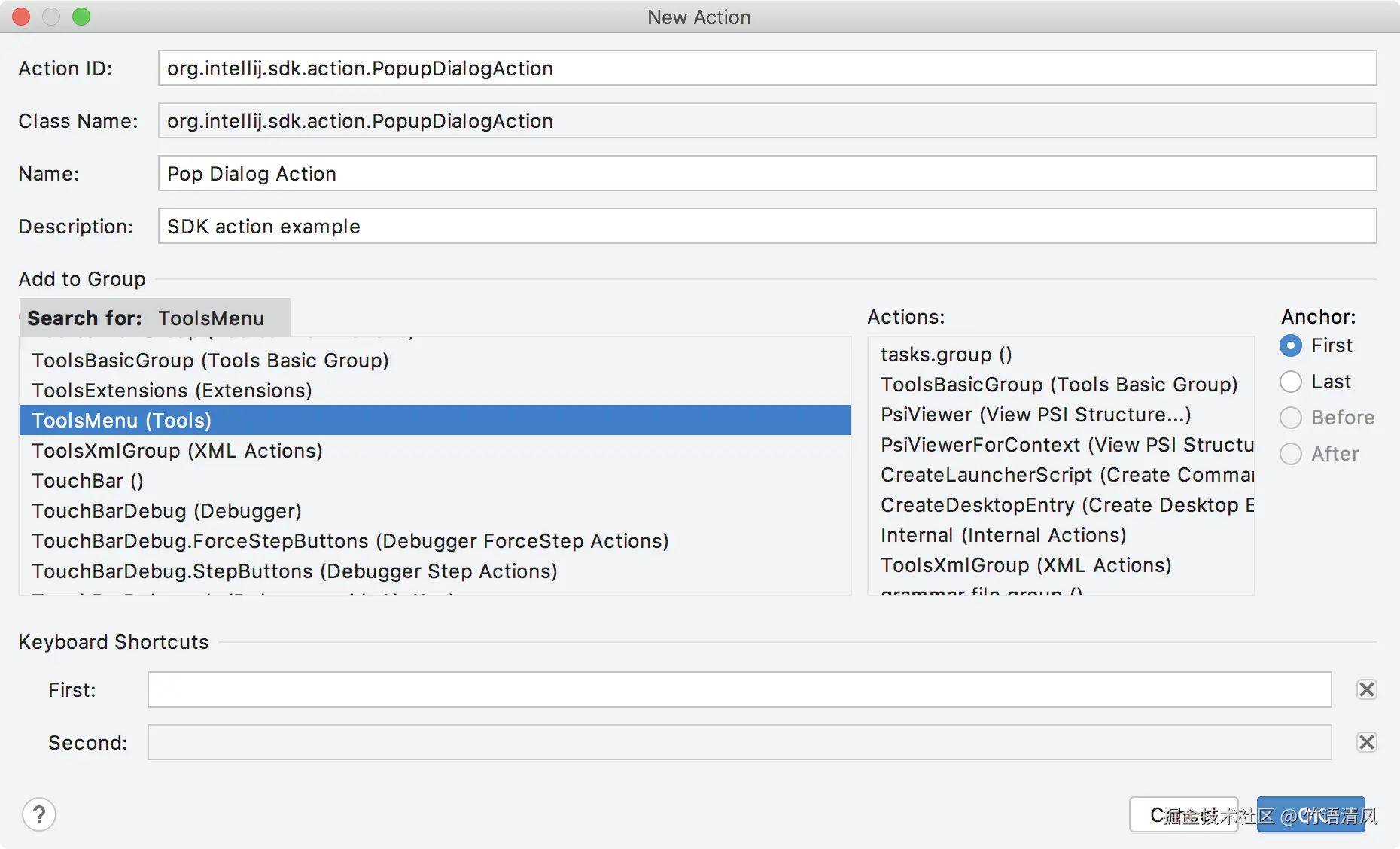The height and width of the screenshot is (849, 1400).
Task: Select the Last anchor radio button
Action: click(1290, 382)
